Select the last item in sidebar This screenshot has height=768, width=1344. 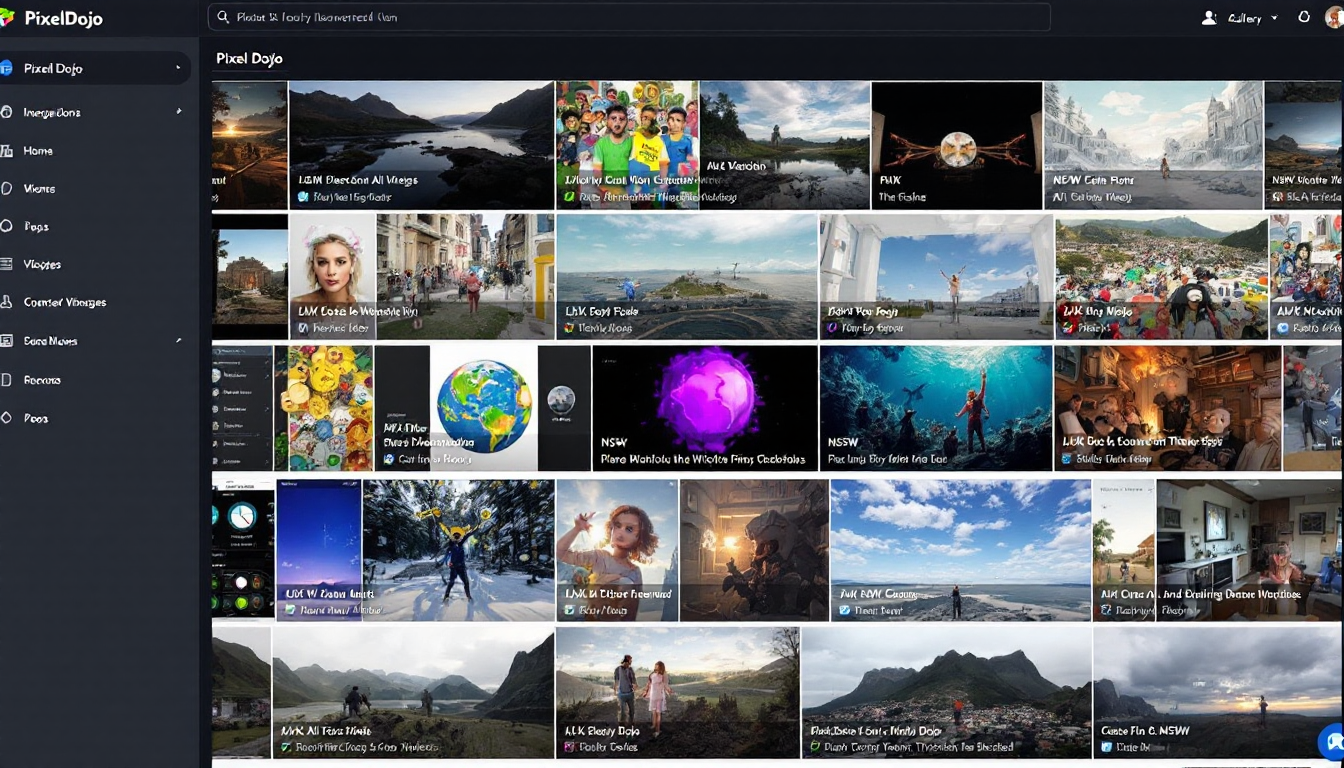coord(36,419)
